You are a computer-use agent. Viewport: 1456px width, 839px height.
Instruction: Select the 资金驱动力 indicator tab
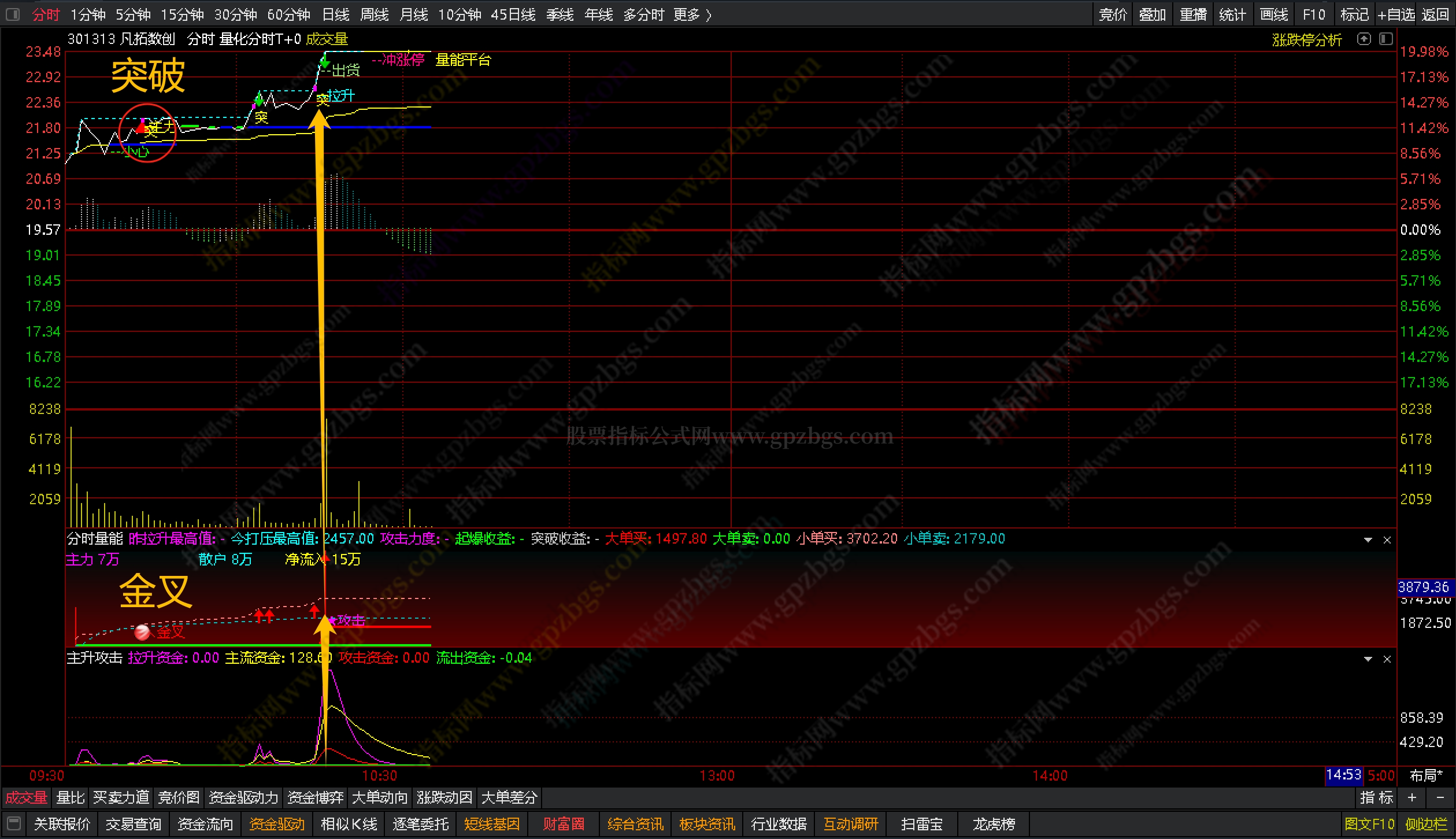click(x=243, y=798)
